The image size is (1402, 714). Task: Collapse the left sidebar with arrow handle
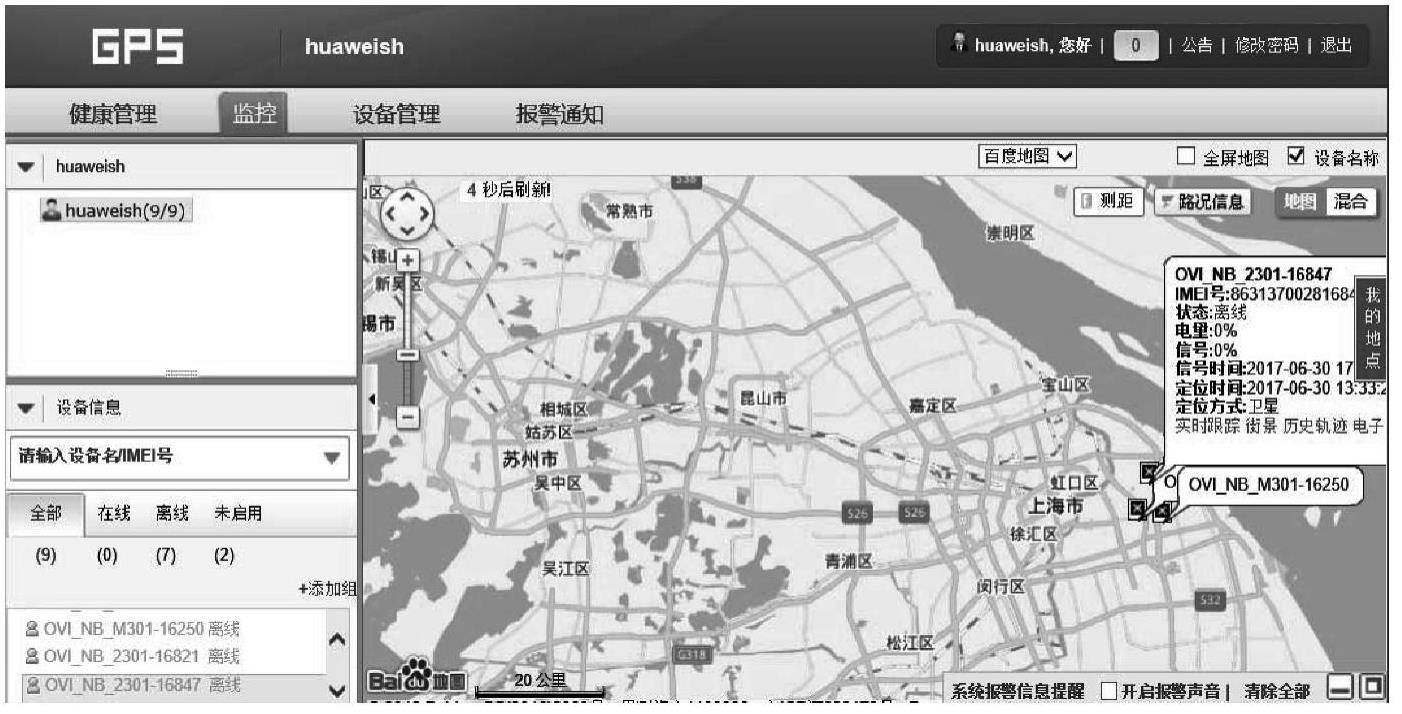tap(372, 399)
